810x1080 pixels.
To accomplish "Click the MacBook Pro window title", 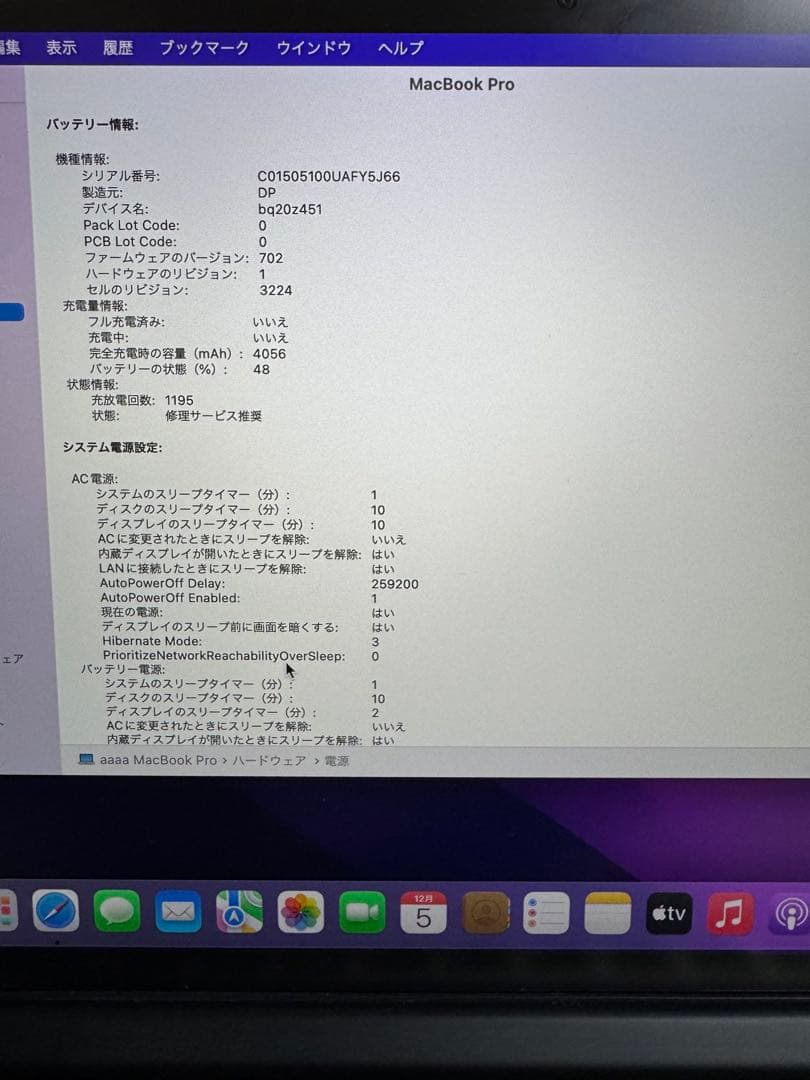I will pyautogui.click(x=461, y=84).
